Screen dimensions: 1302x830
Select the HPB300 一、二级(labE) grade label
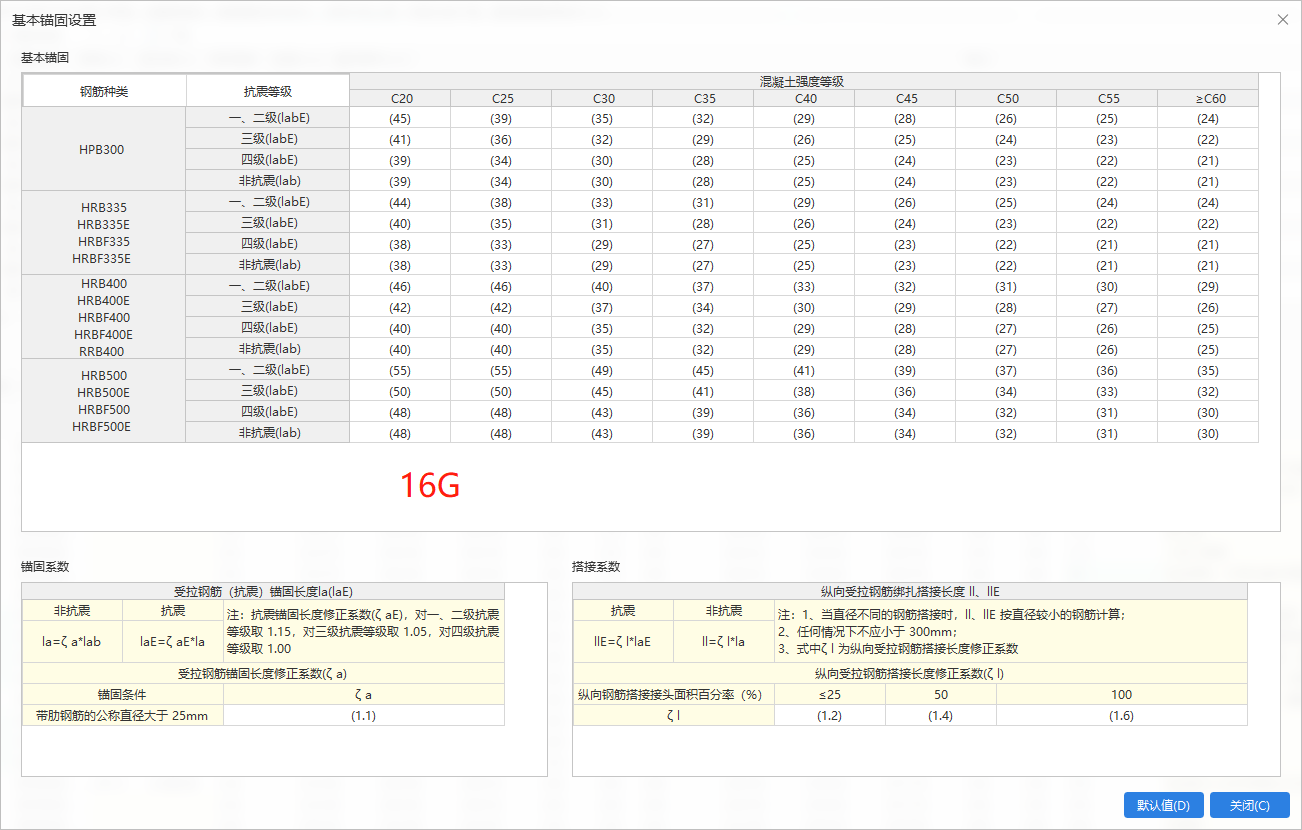click(x=268, y=118)
